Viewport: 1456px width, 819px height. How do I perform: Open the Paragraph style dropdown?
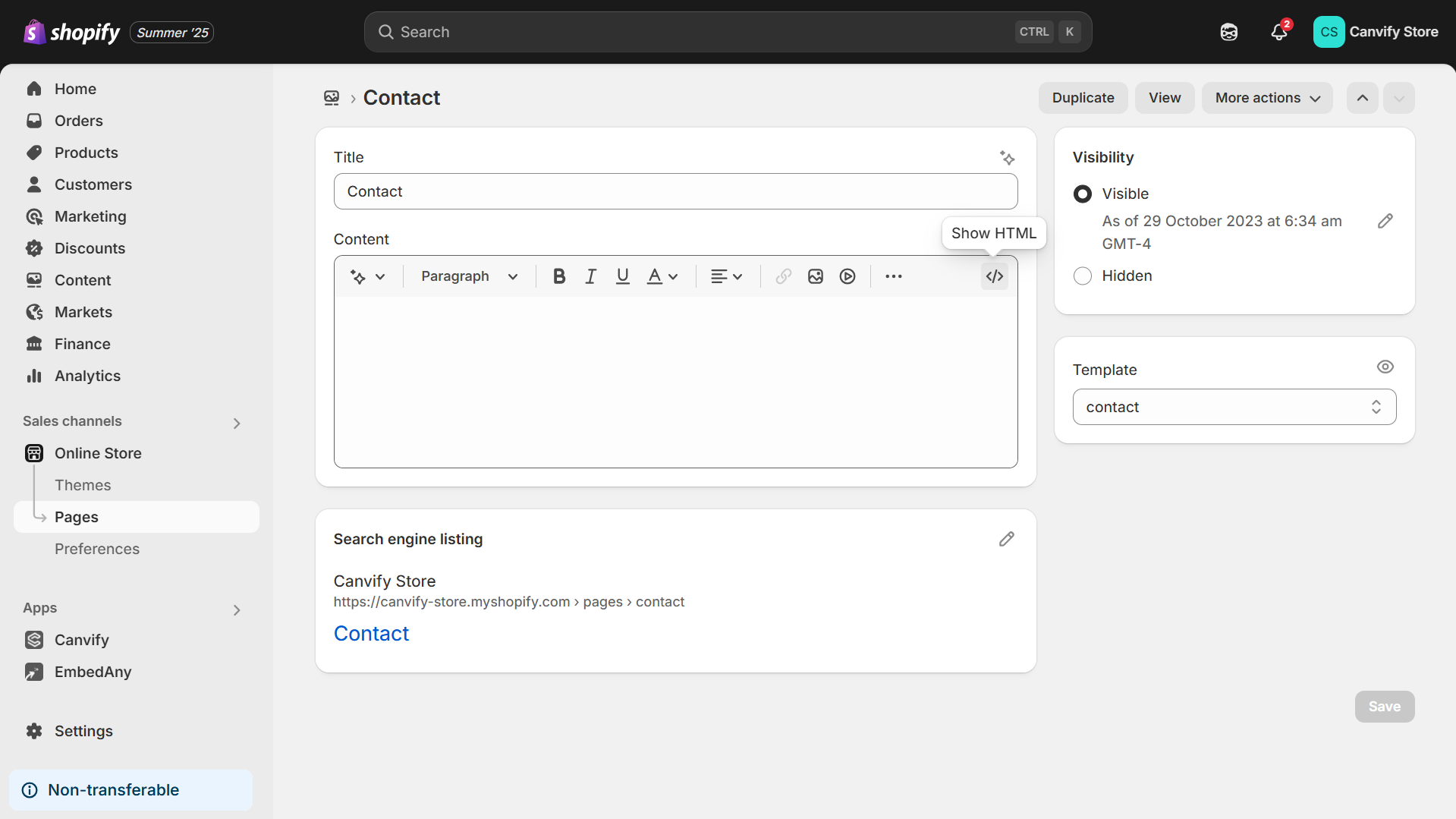click(x=469, y=276)
